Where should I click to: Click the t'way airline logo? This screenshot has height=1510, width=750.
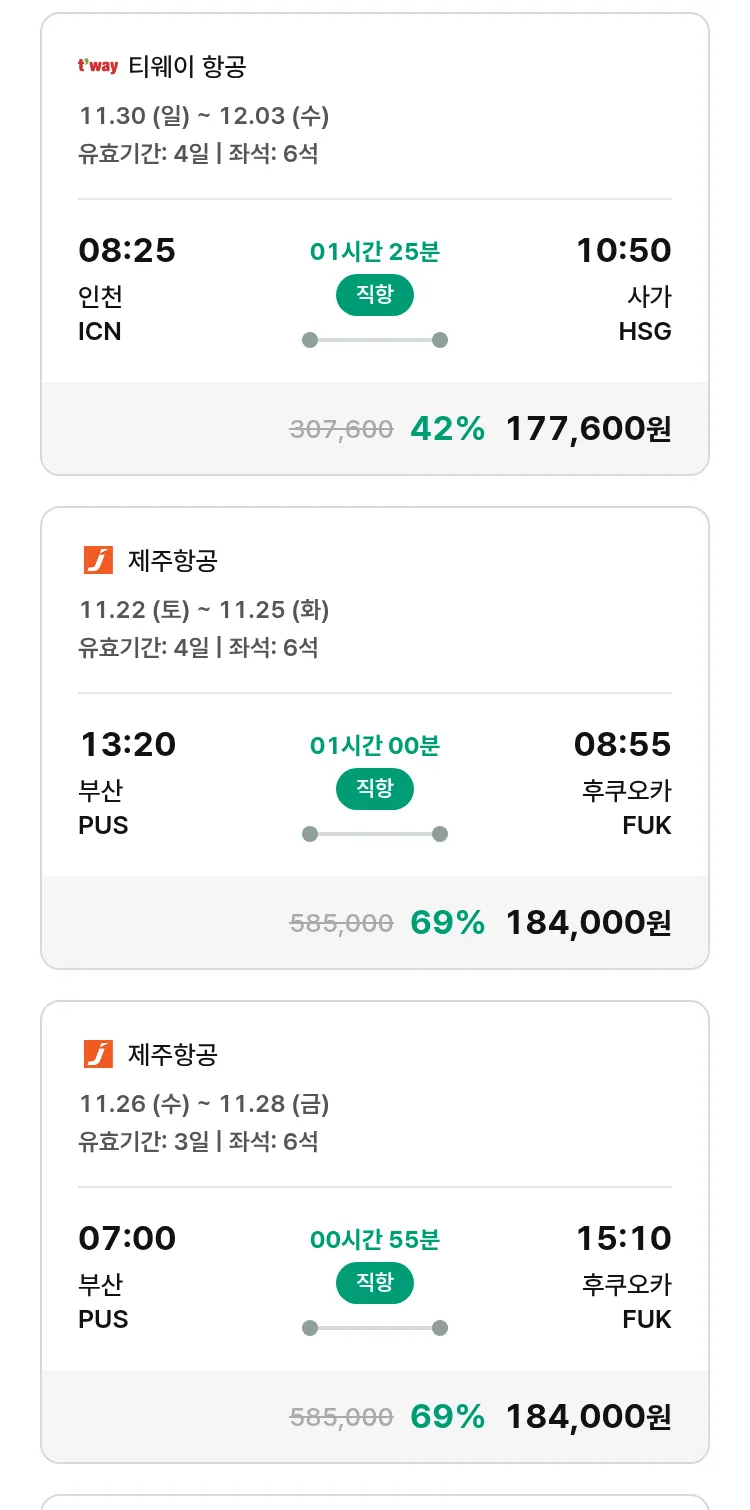[98, 67]
